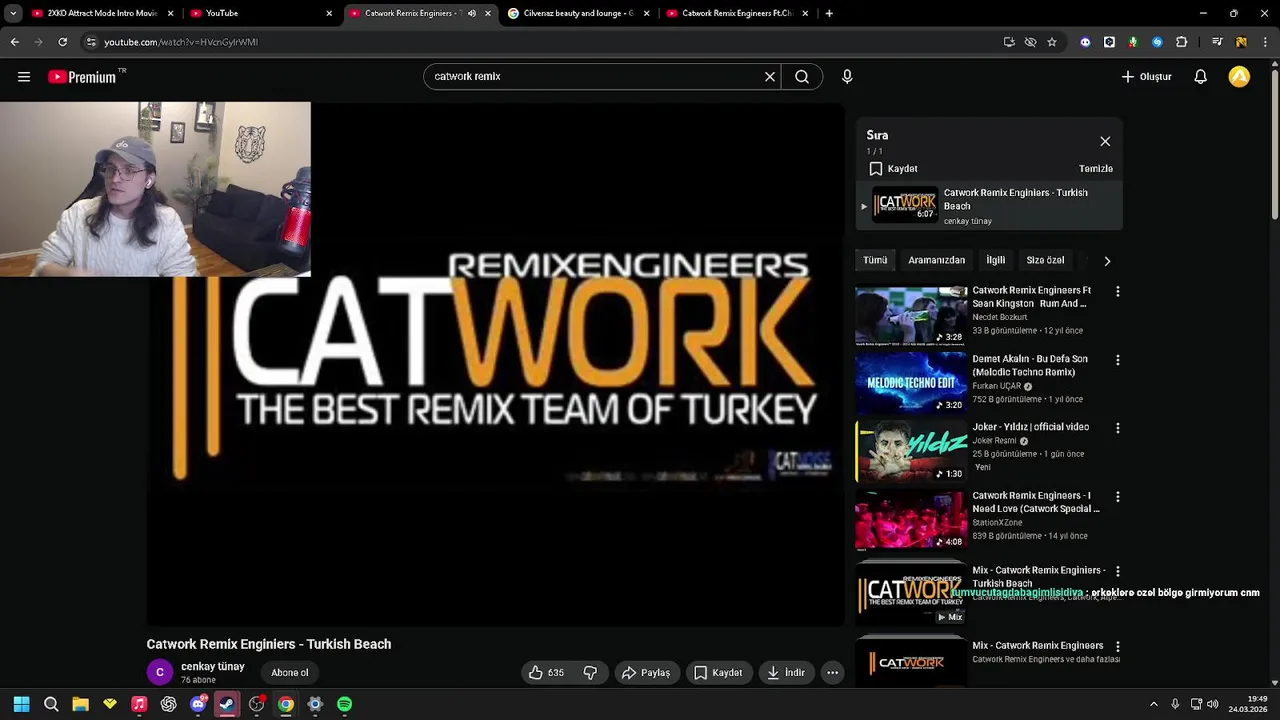1280x720 pixels.
Task: Open Steam from taskbar
Action: (x=227, y=704)
